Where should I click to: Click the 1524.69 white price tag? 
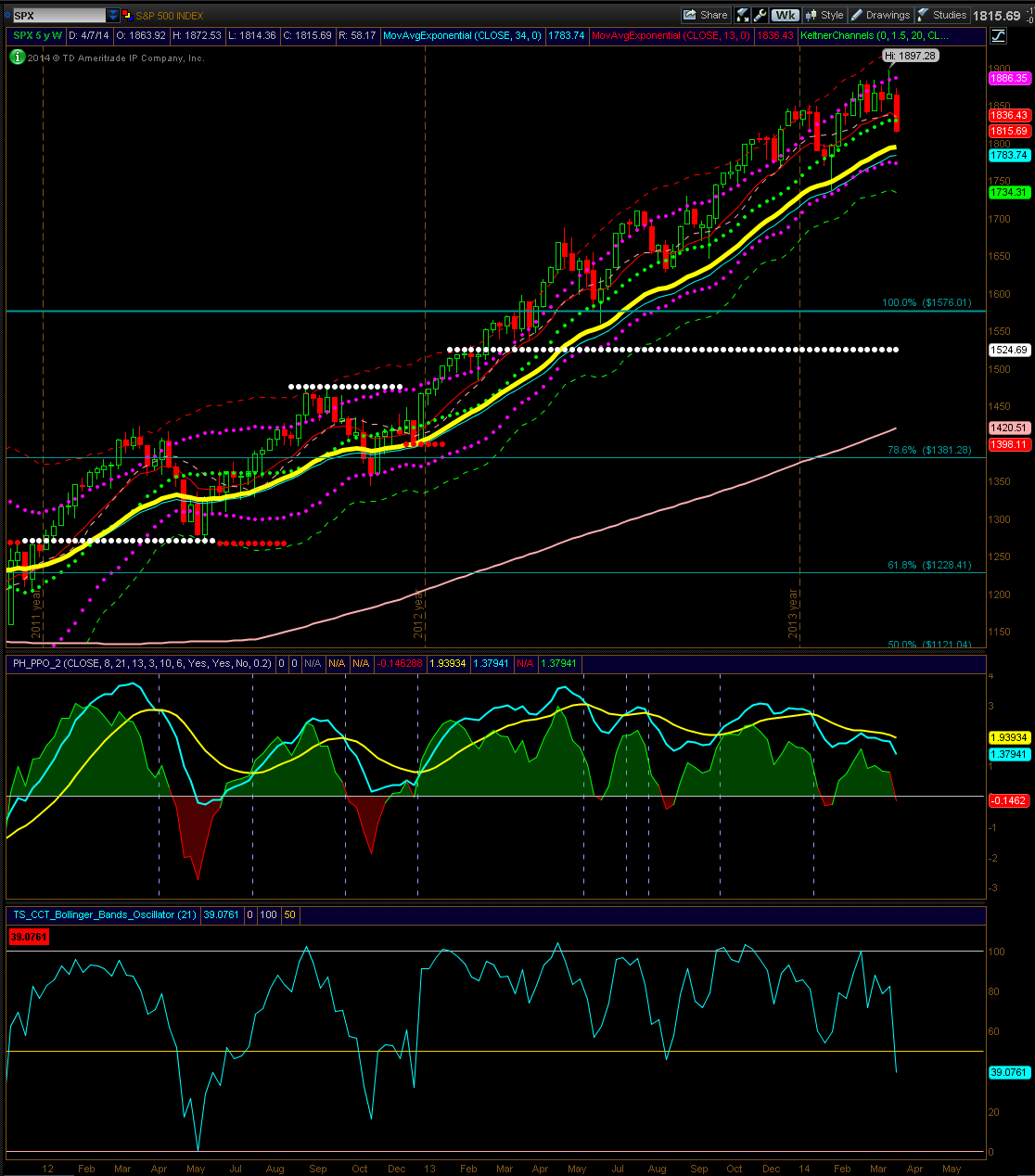click(1009, 350)
